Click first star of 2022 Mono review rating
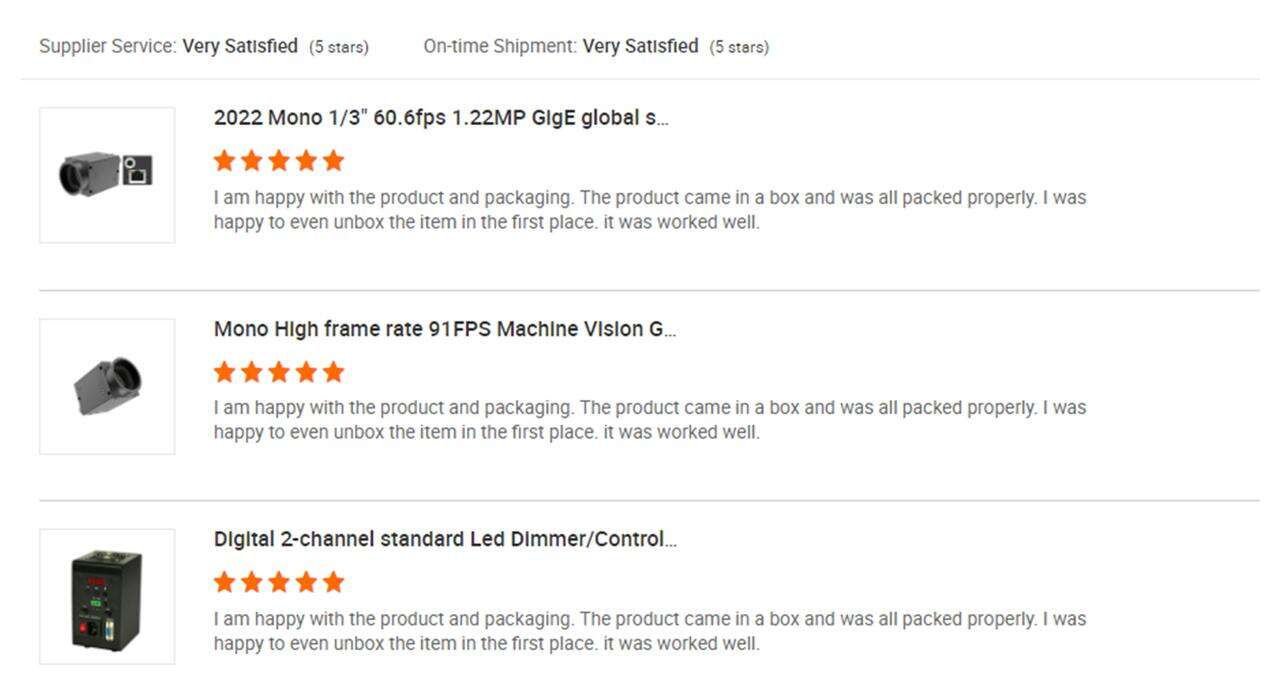 (x=224, y=161)
